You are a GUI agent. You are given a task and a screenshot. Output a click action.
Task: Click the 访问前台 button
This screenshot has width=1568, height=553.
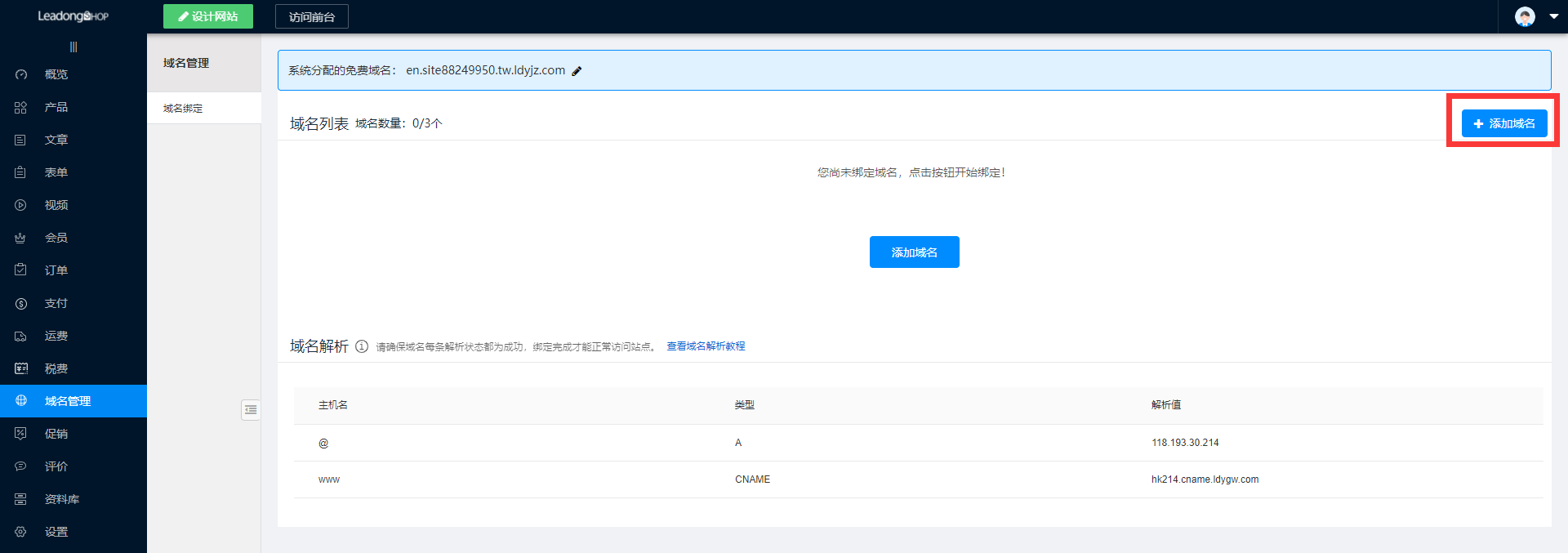[x=312, y=16]
